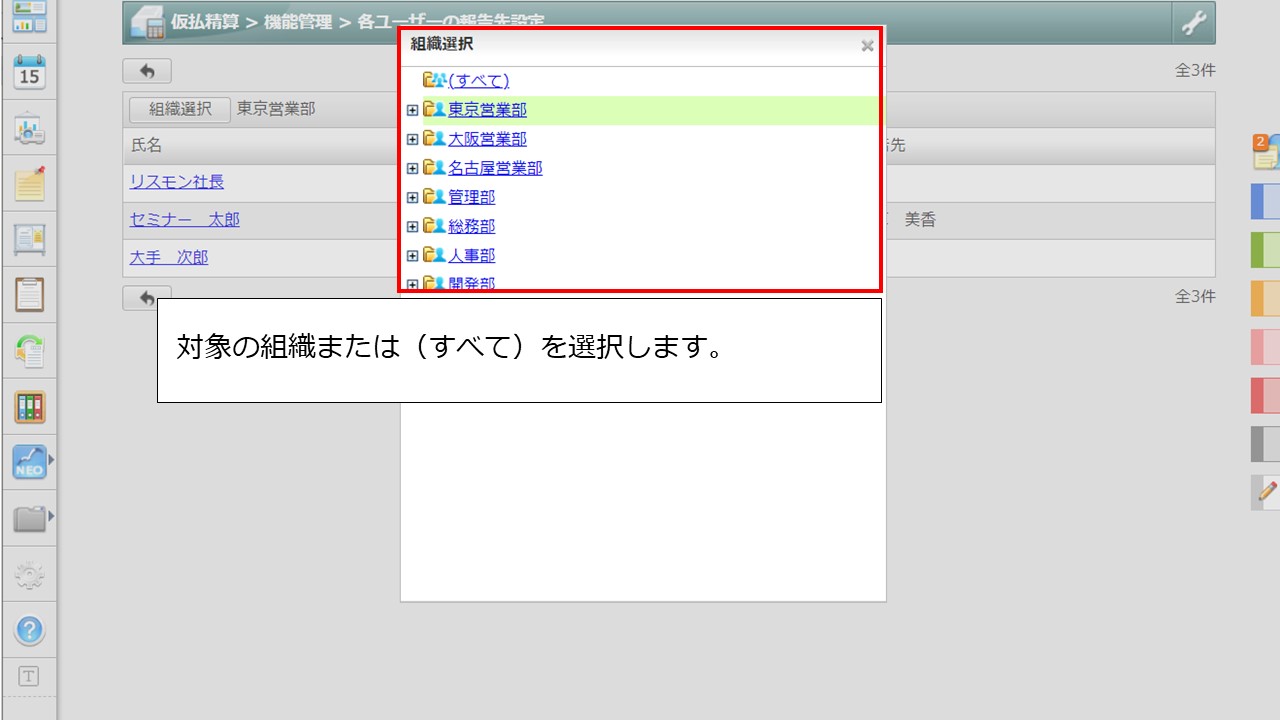Click the grayed gear settings icon
Viewport: 1280px width, 720px height.
tap(29, 574)
